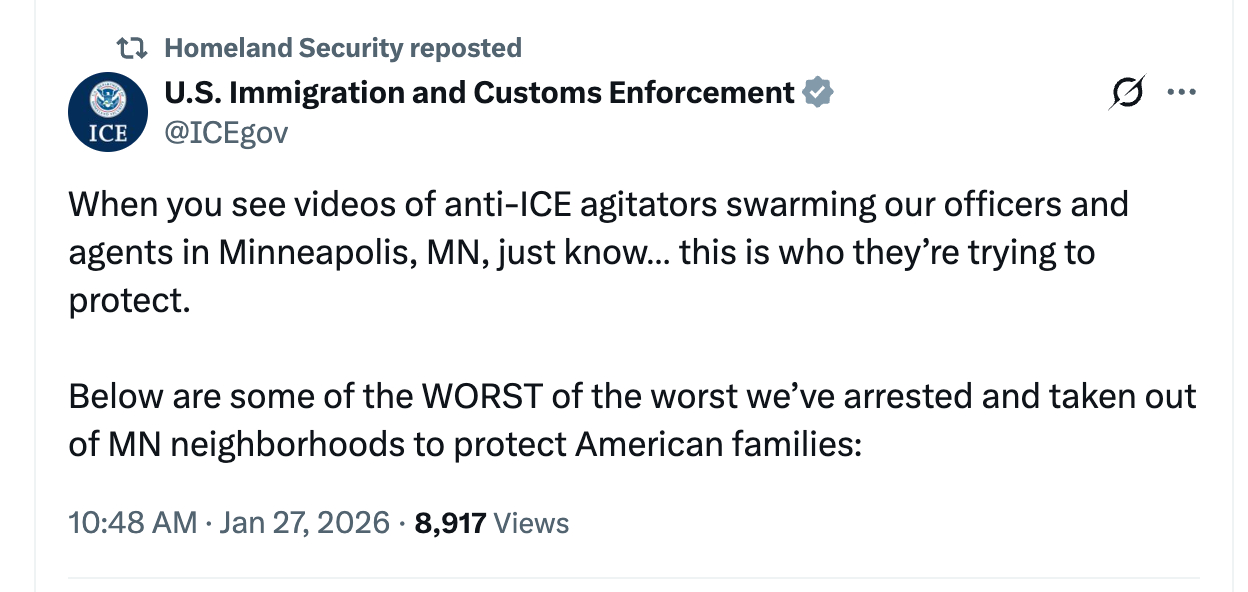Open the "Homeland Security reposted" link
The height and width of the screenshot is (592, 1248).
tap(342, 47)
